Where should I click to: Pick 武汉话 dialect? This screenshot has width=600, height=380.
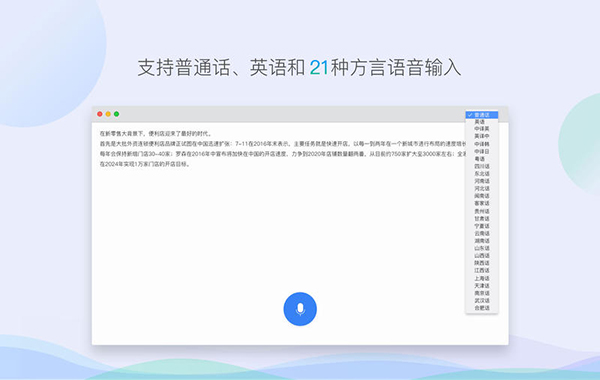point(482,300)
